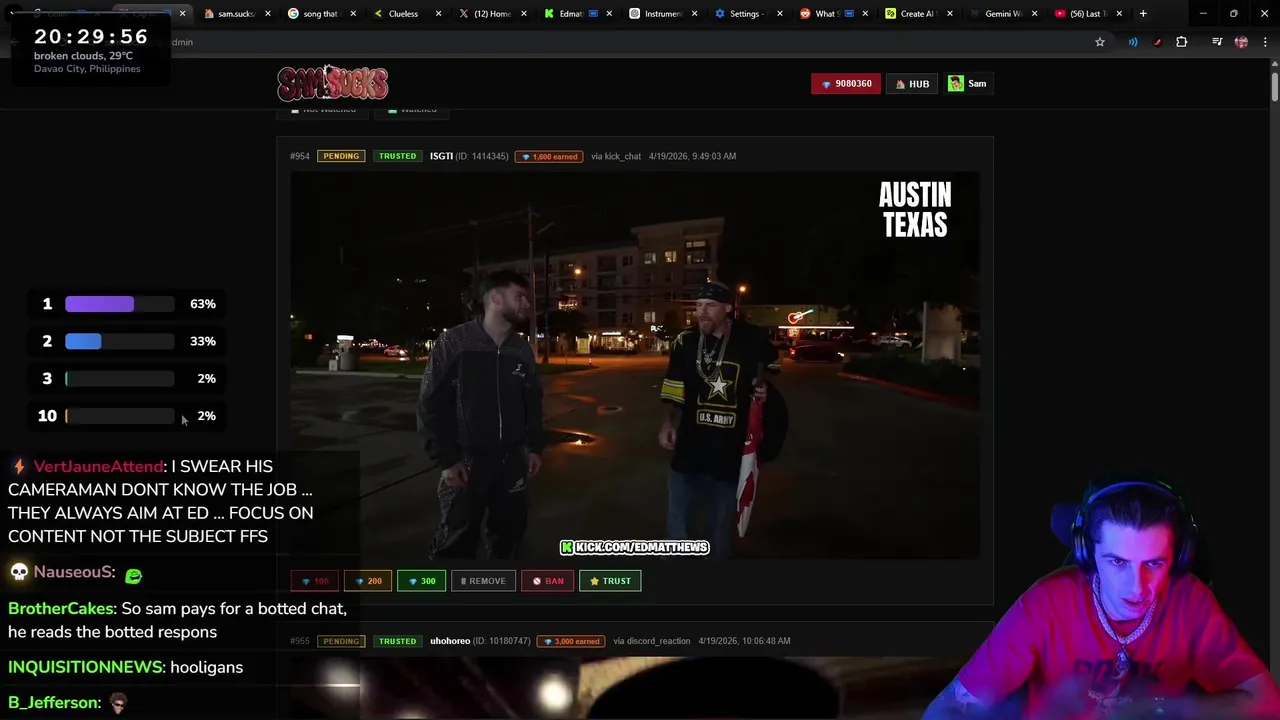This screenshot has width=1280, height=720.
Task: Award 200 gems to submission #954
Action: [368, 581]
